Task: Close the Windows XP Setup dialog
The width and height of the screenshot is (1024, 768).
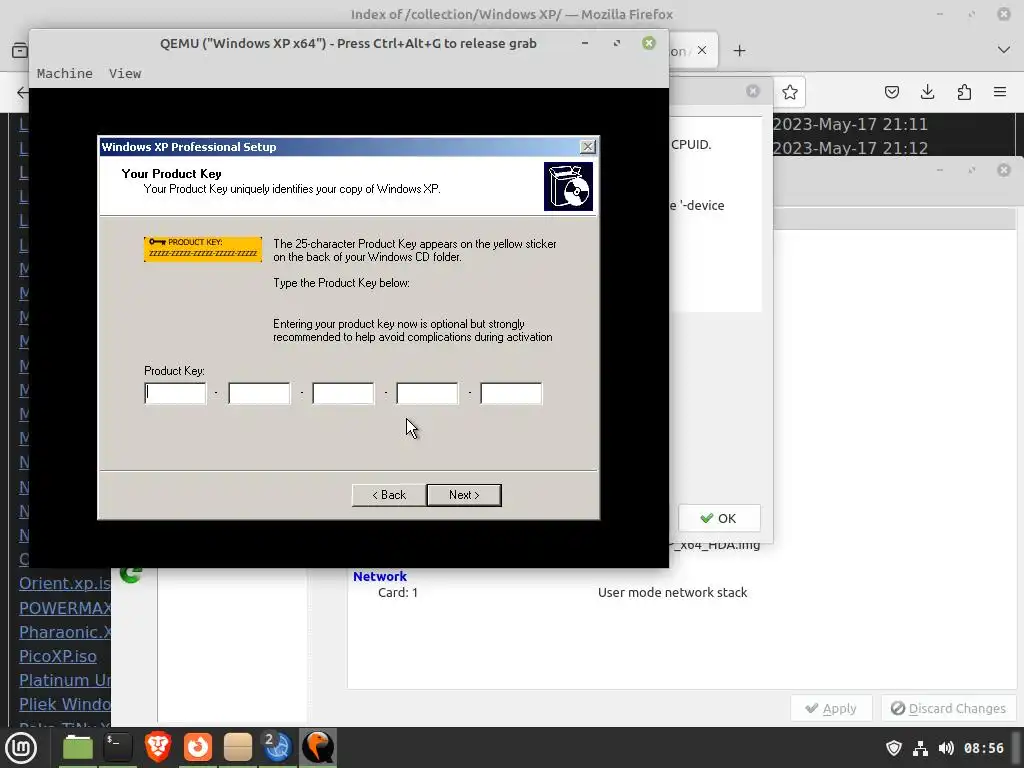Action: pyautogui.click(x=588, y=147)
